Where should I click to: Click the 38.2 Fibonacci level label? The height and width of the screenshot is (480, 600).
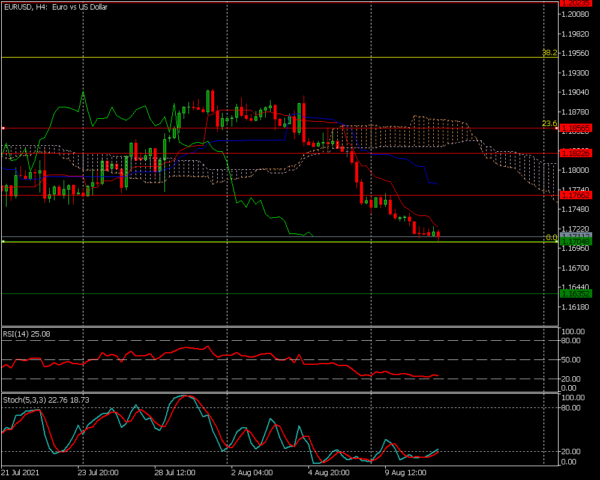tap(549, 52)
